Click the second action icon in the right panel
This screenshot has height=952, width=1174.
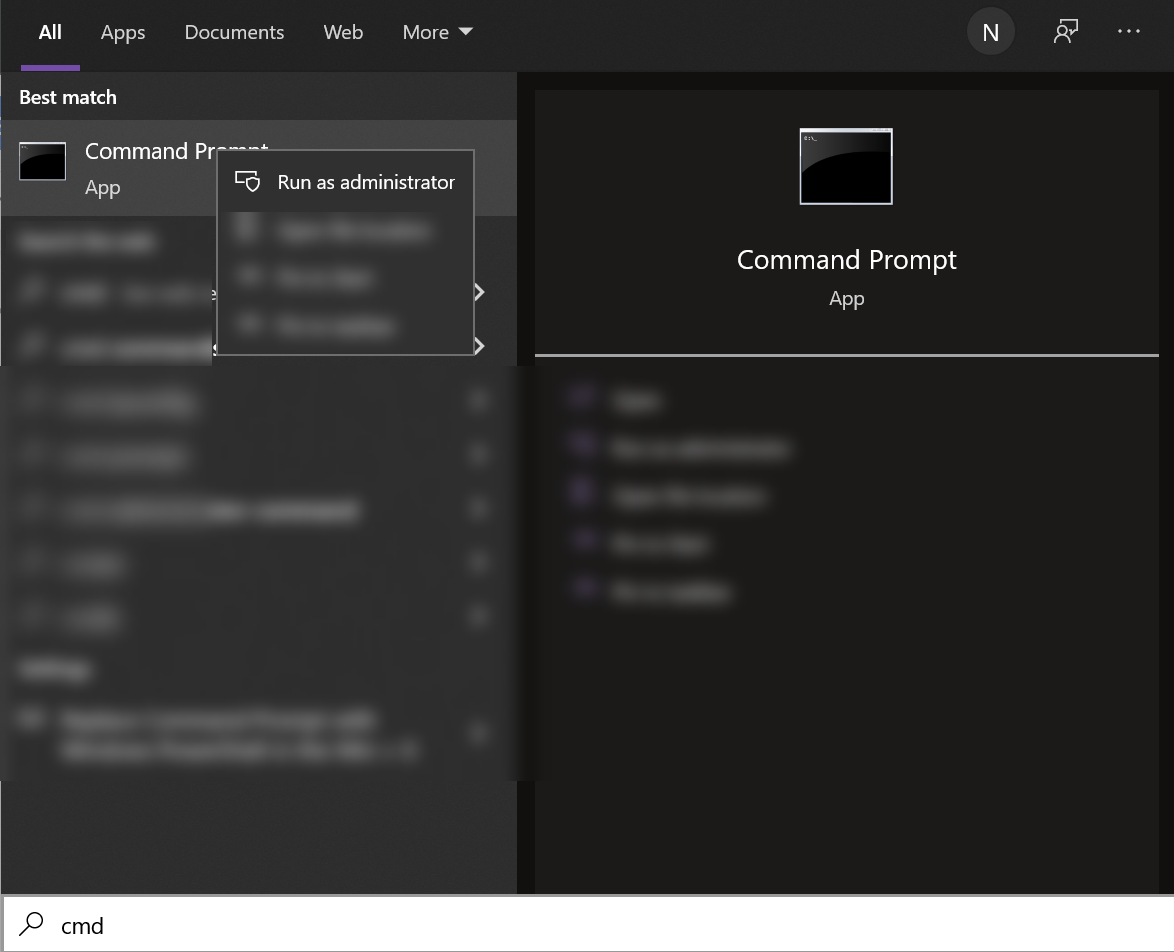(x=583, y=447)
